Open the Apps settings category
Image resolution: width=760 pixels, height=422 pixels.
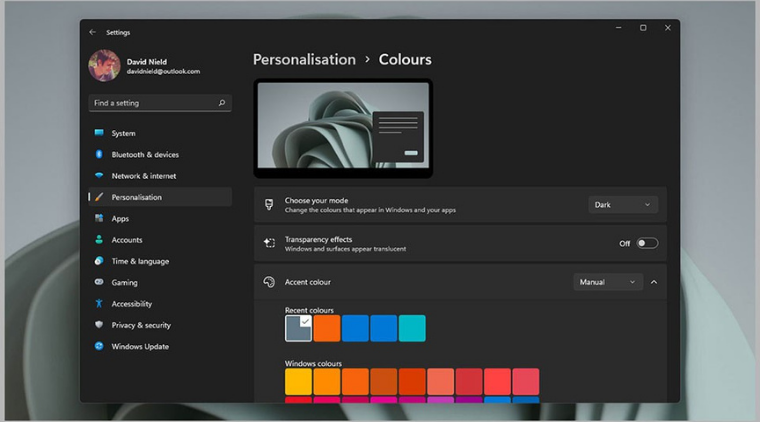(160, 218)
